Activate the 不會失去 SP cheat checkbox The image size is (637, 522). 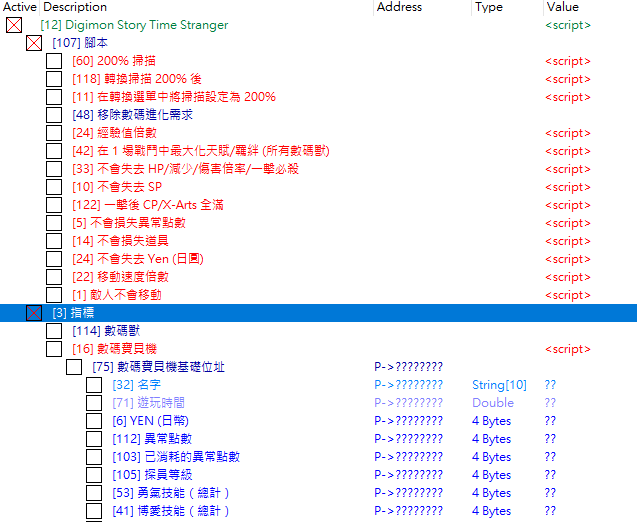click(x=54, y=187)
